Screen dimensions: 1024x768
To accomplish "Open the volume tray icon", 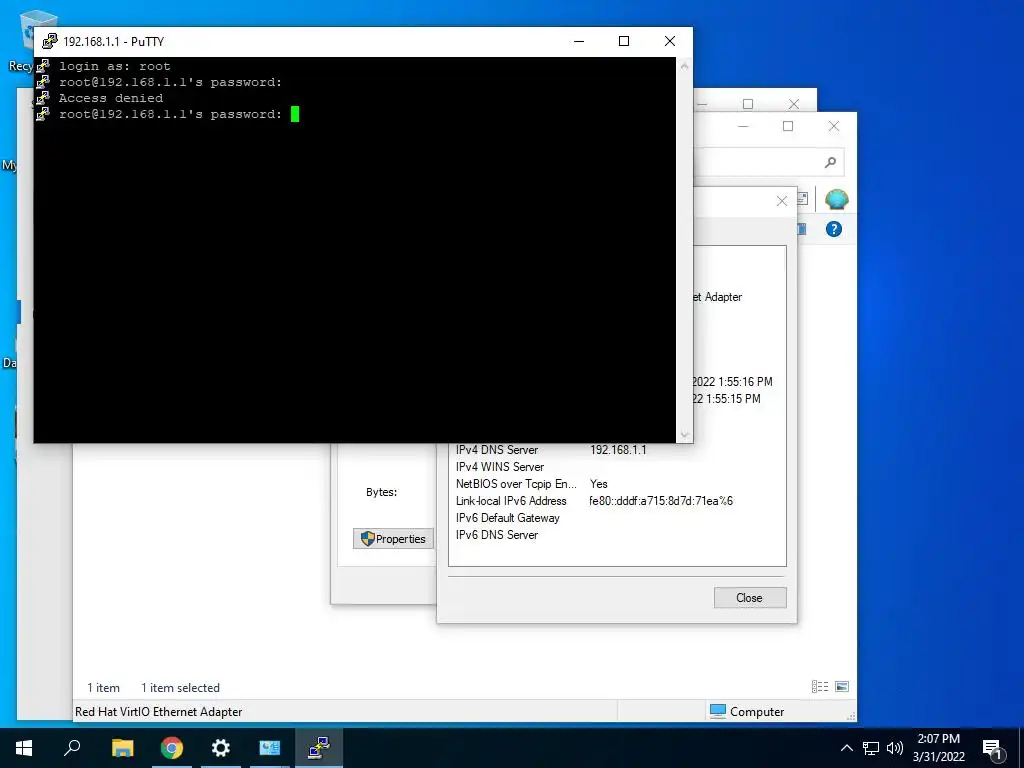I will point(895,748).
